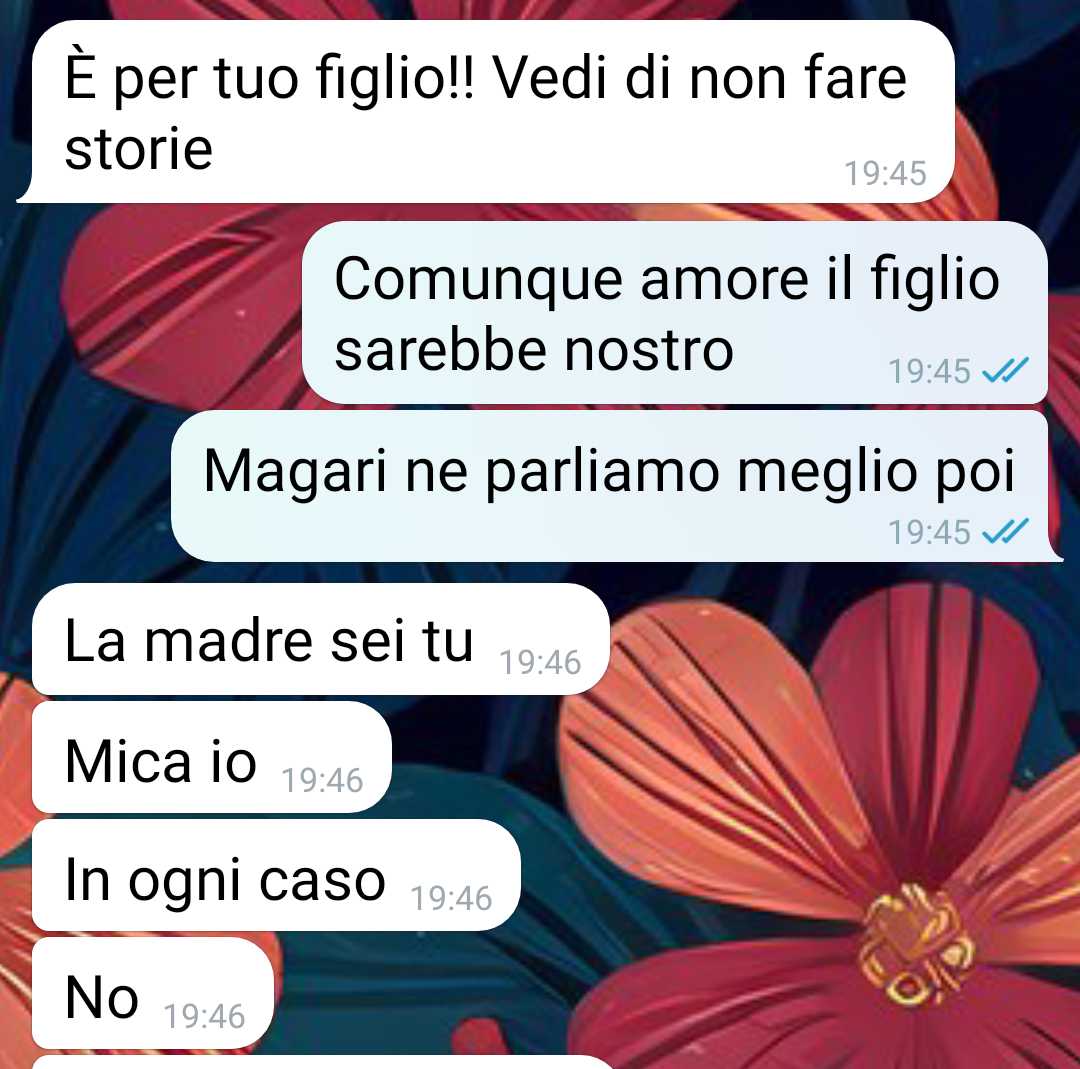Click the 19:46 time beside 'La madre sei tu'
1080x1069 pixels.
pyautogui.click(x=540, y=663)
